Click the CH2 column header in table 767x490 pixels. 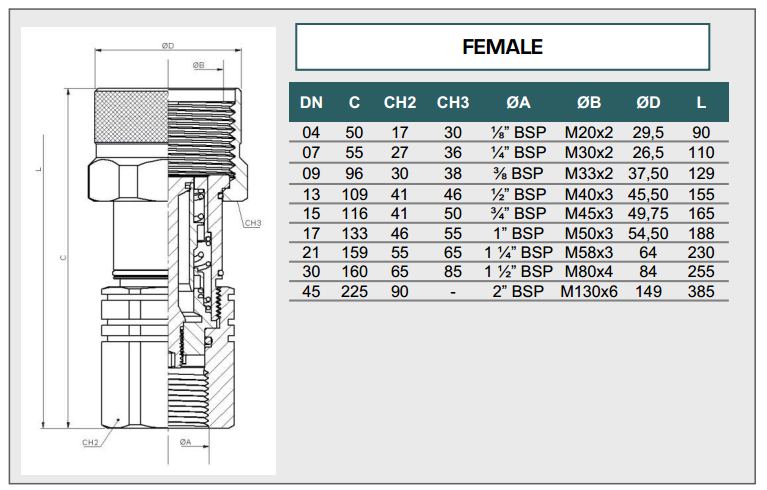pyautogui.click(x=400, y=102)
